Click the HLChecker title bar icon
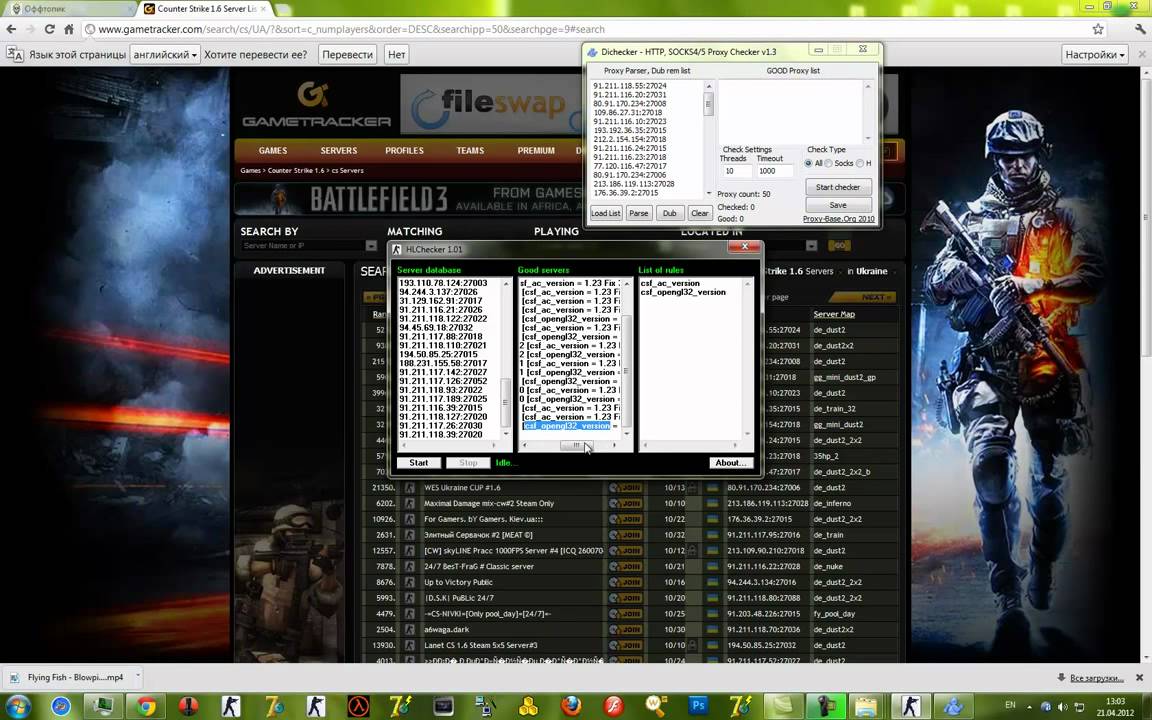This screenshot has height=720, width=1152. [x=397, y=250]
